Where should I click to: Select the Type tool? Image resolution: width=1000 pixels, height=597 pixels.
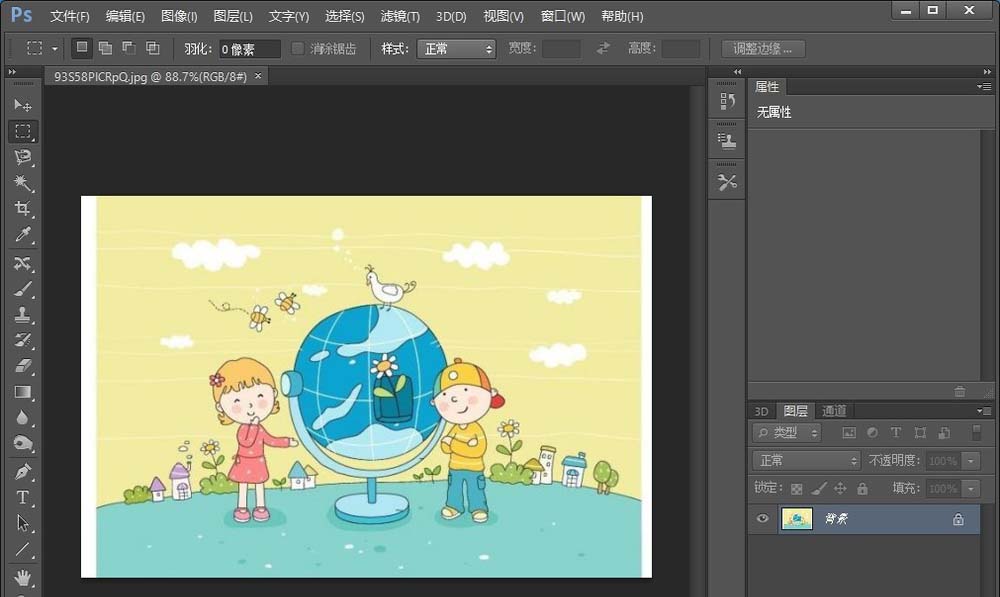pos(23,498)
